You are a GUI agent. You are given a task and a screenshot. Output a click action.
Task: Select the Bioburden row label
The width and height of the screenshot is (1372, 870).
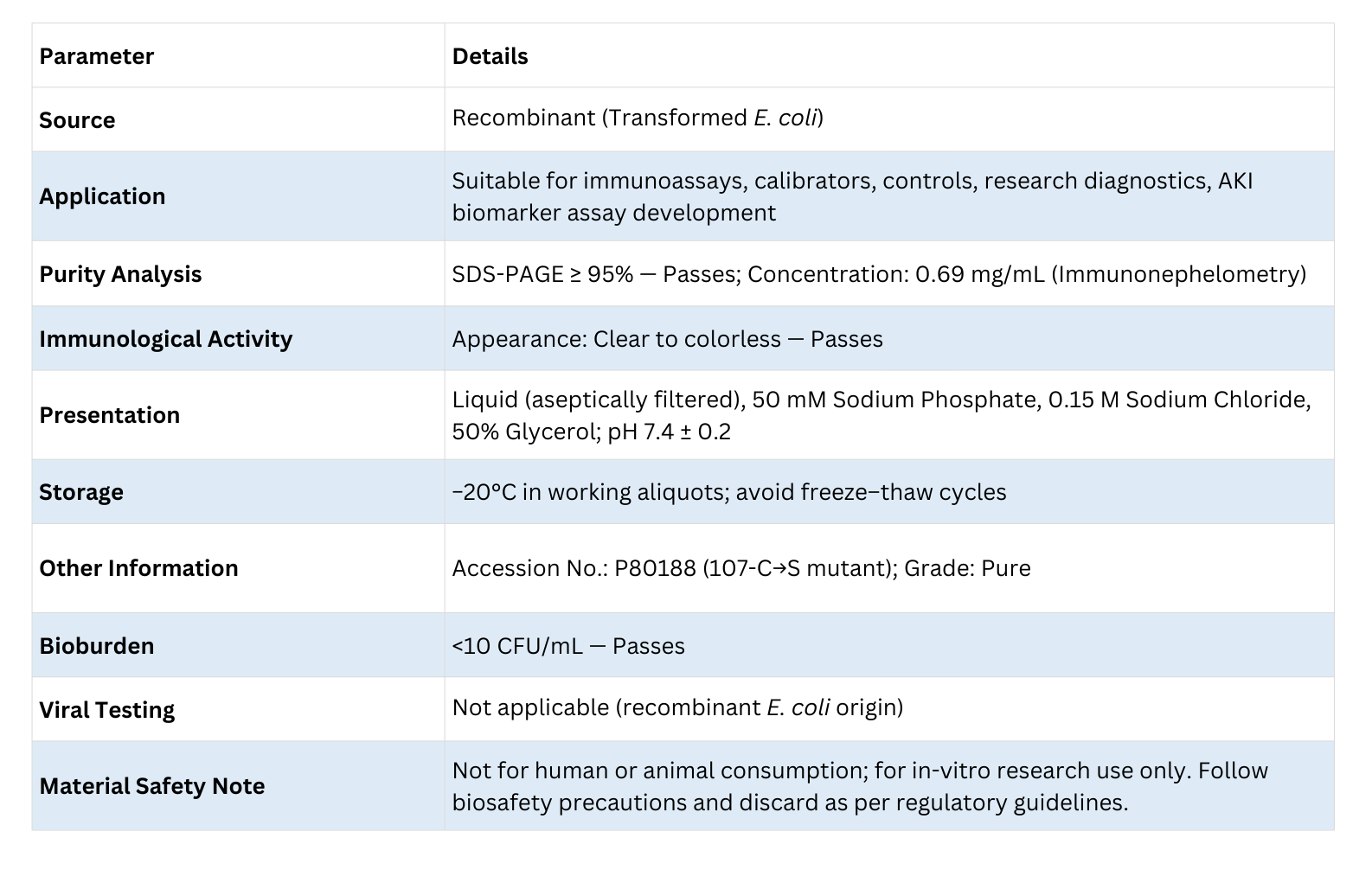[96, 646]
